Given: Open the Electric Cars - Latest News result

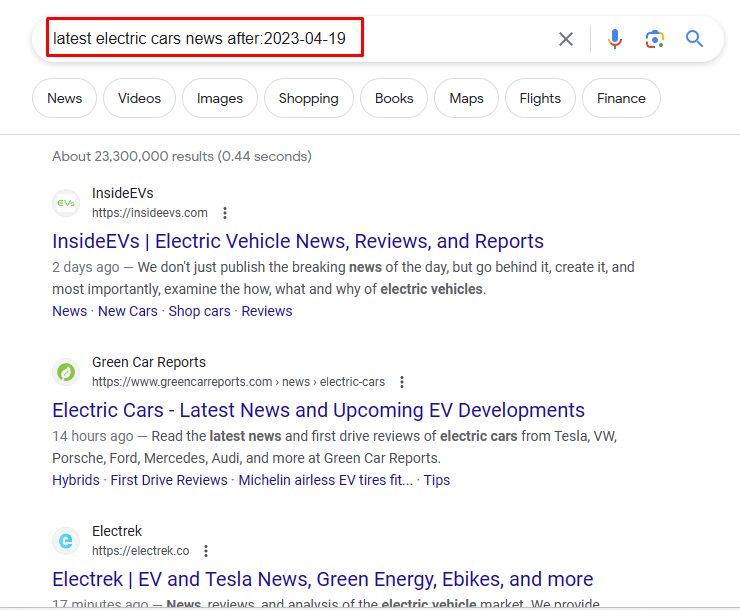Looking at the screenshot, I should pyautogui.click(x=318, y=410).
